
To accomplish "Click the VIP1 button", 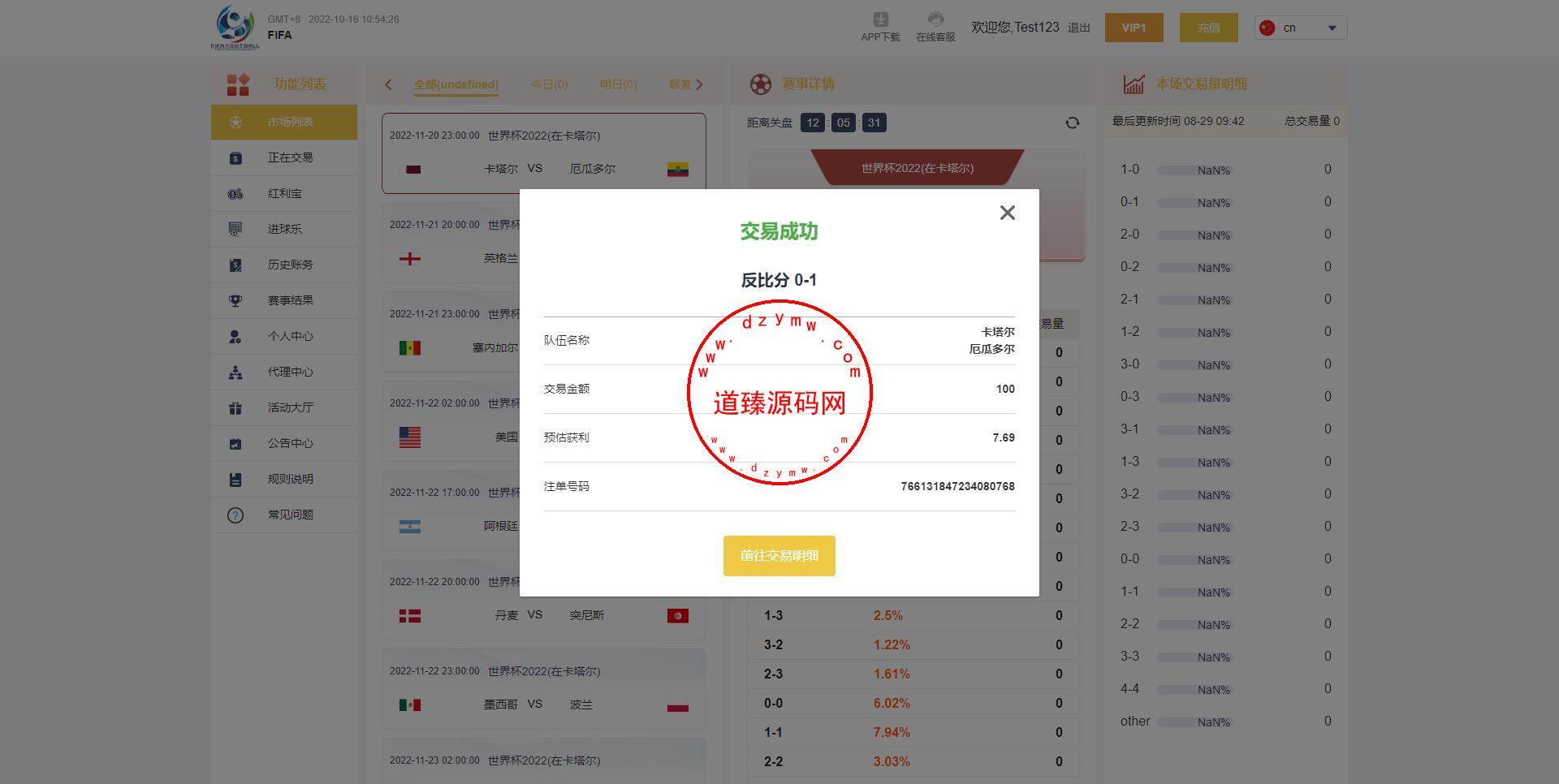I will point(1134,28).
